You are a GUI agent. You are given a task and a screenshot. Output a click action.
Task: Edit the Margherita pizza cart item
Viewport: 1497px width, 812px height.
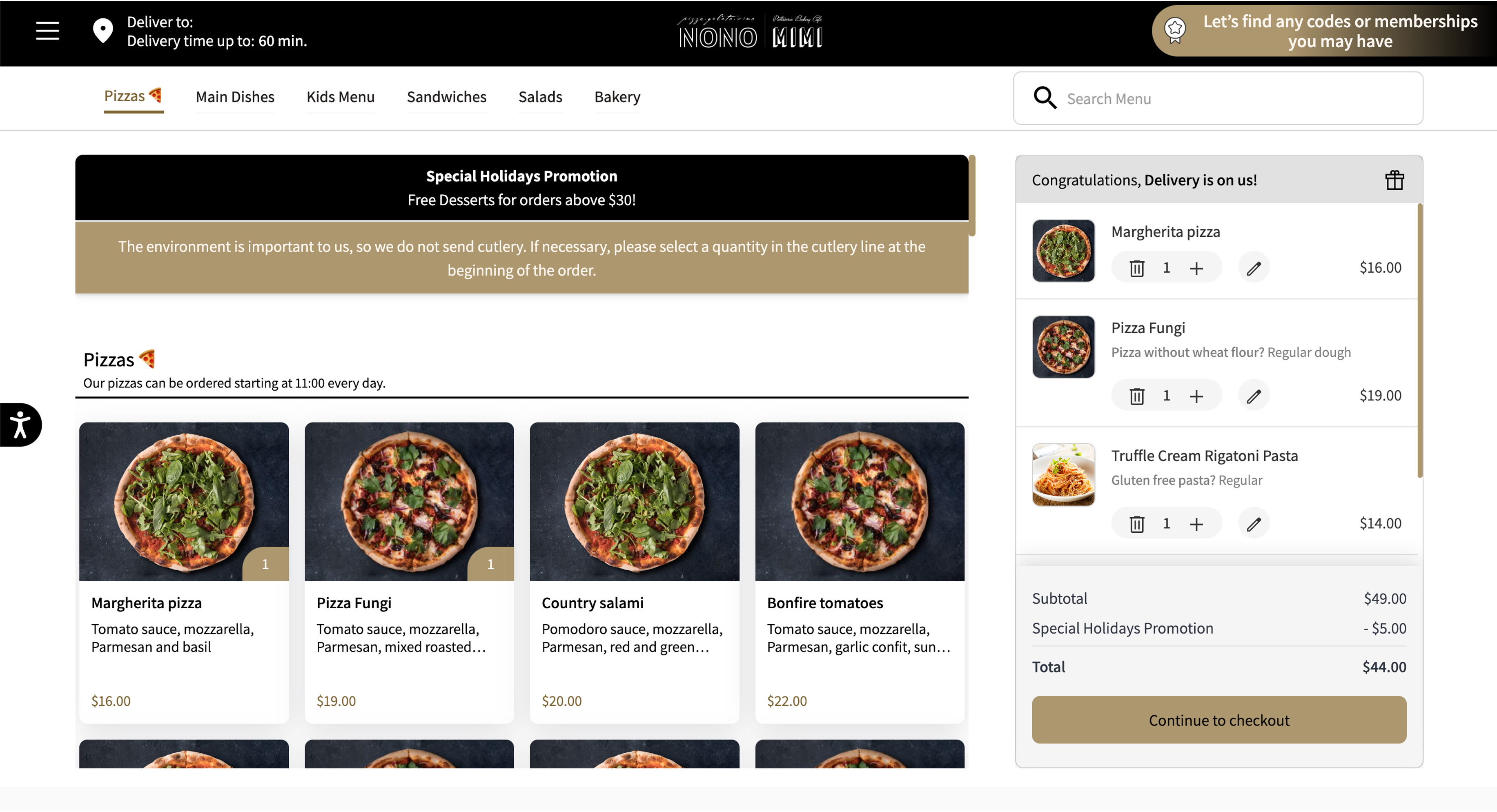point(1254,268)
